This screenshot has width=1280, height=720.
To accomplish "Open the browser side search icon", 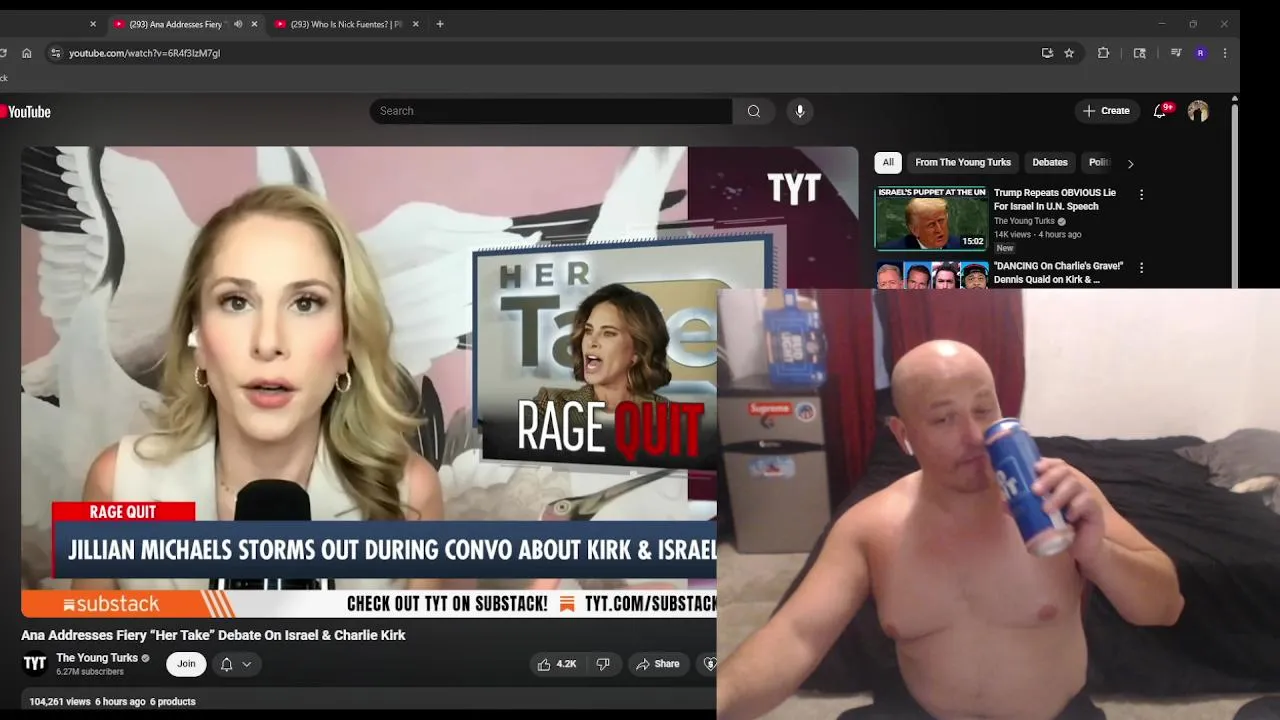I will pos(1139,53).
